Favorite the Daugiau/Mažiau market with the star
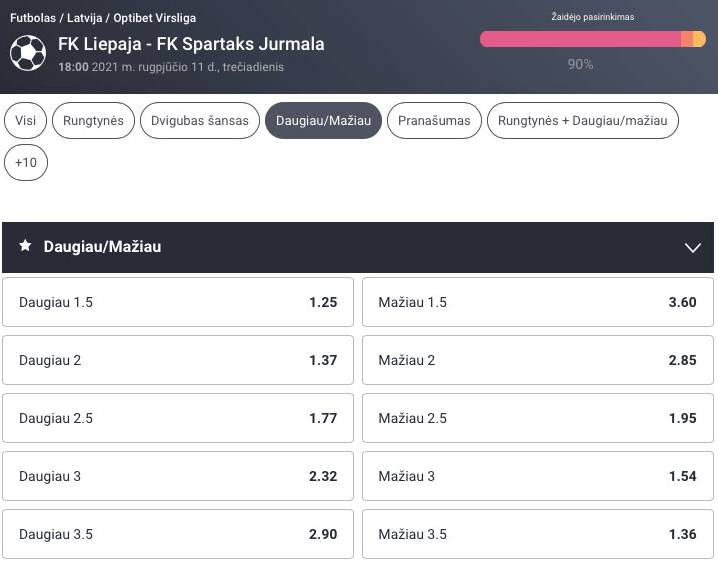The width and height of the screenshot is (718, 562). click(25, 246)
